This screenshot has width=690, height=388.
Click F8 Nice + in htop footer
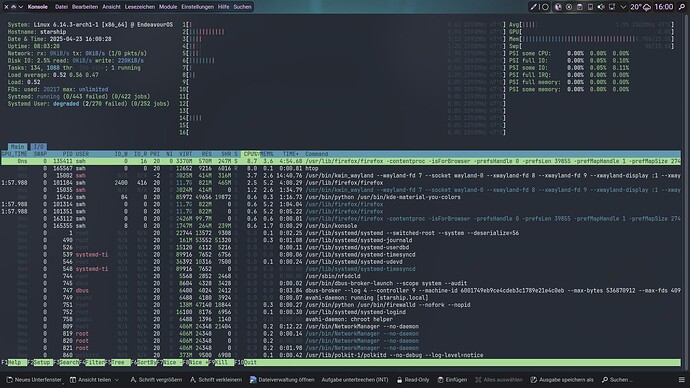coord(195,362)
